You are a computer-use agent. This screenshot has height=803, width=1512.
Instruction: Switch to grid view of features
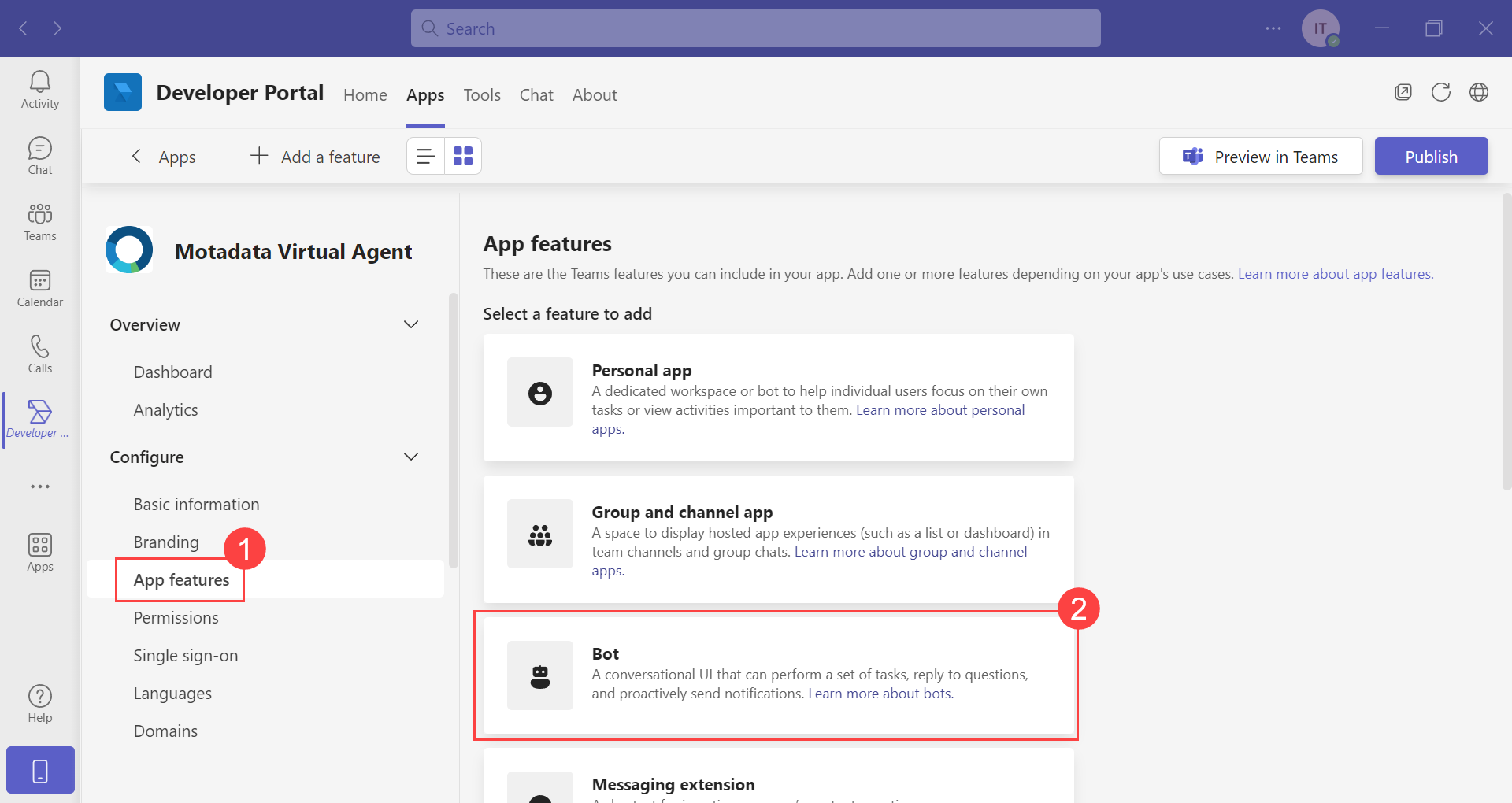click(x=463, y=155)
